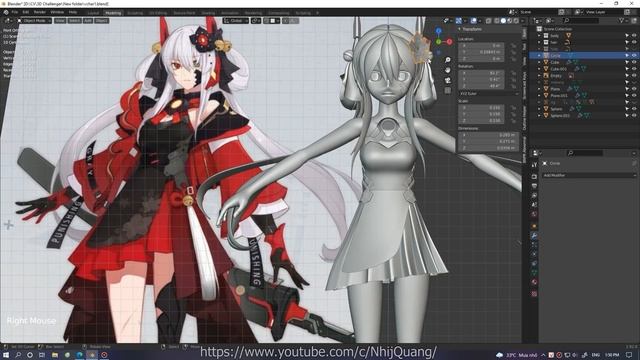The height and width of the screenshot is (360, 640).
Task: Open the viewport Object menu
Action: [101, 20]
